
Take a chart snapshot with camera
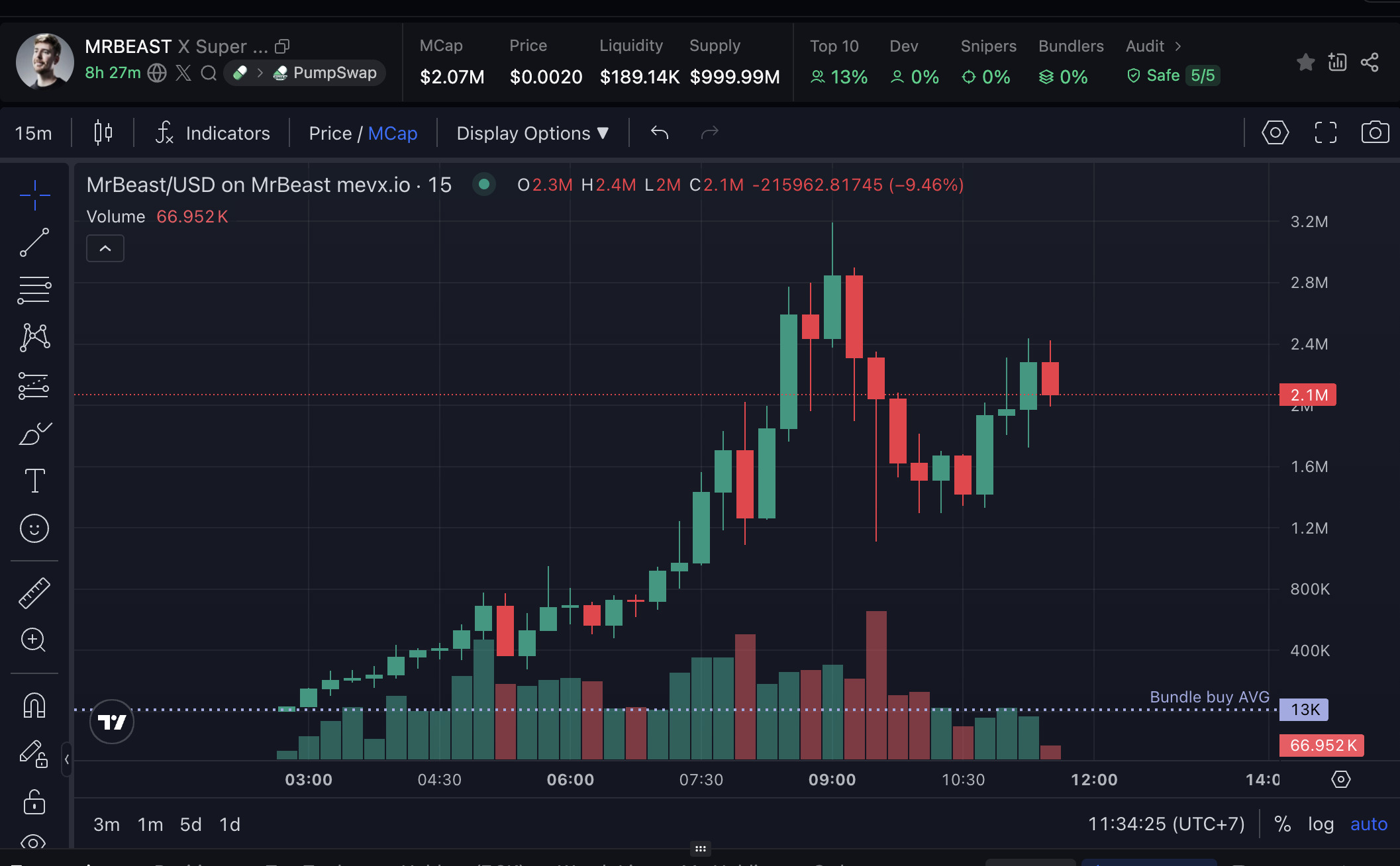click(x=1375, y=132)
